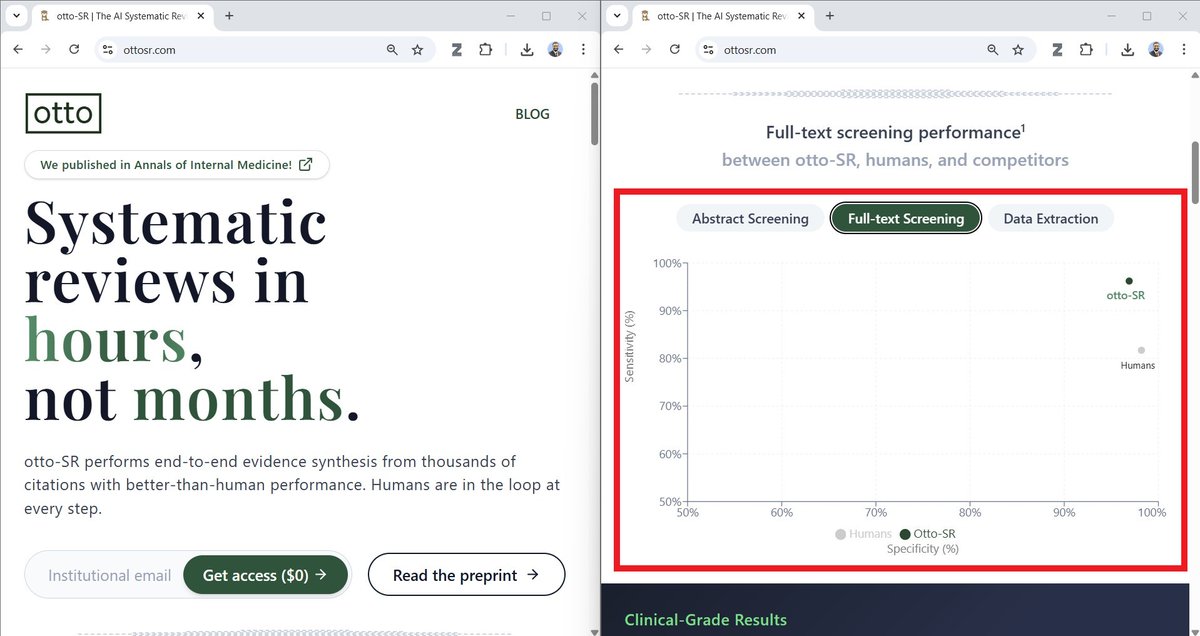
Task: Open the profile avatar in the right browser window
Action: [x=1155, y=50]
